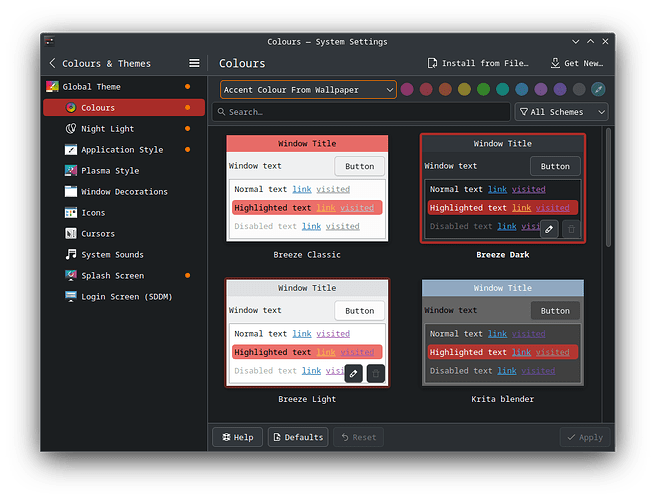Viewport: 656px width, 500px height.
Task: Open Plasma Style settings
Action: tap(124, 170)
